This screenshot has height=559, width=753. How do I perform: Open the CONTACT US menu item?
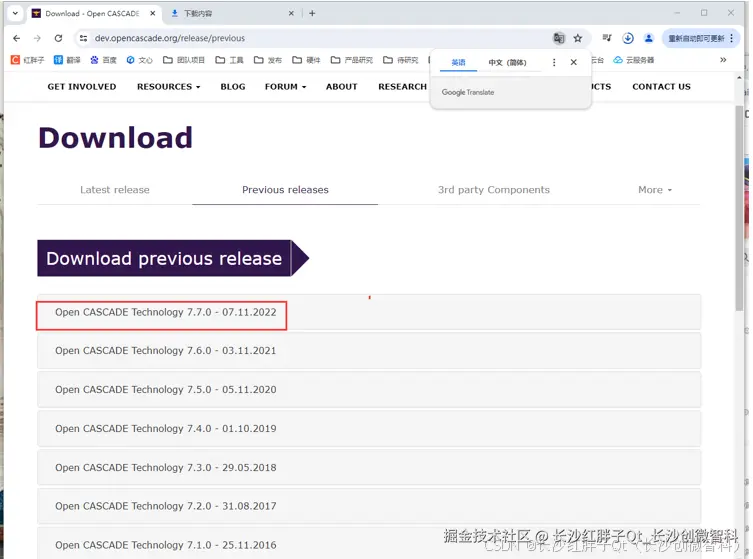[x=661, y=86]
